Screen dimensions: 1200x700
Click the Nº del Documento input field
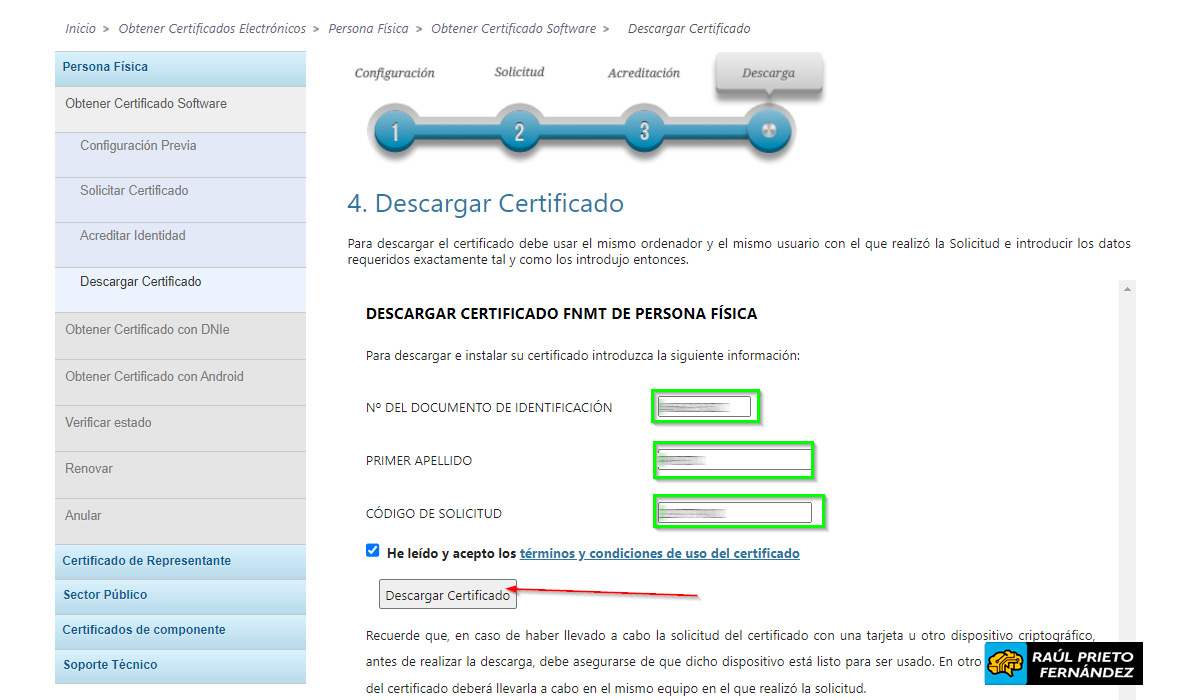click(704, 406)
